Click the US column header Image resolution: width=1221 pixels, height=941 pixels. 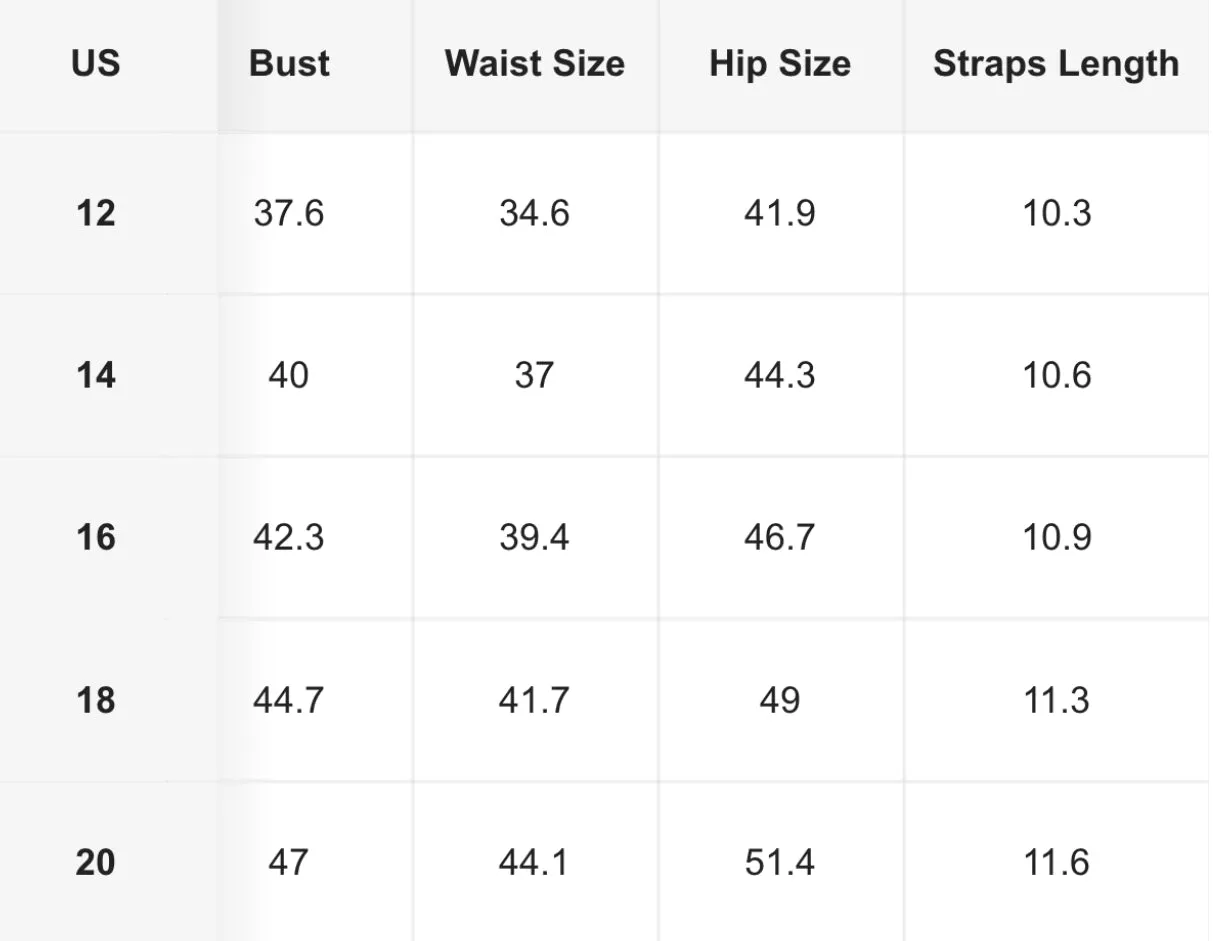coord(96,64)
